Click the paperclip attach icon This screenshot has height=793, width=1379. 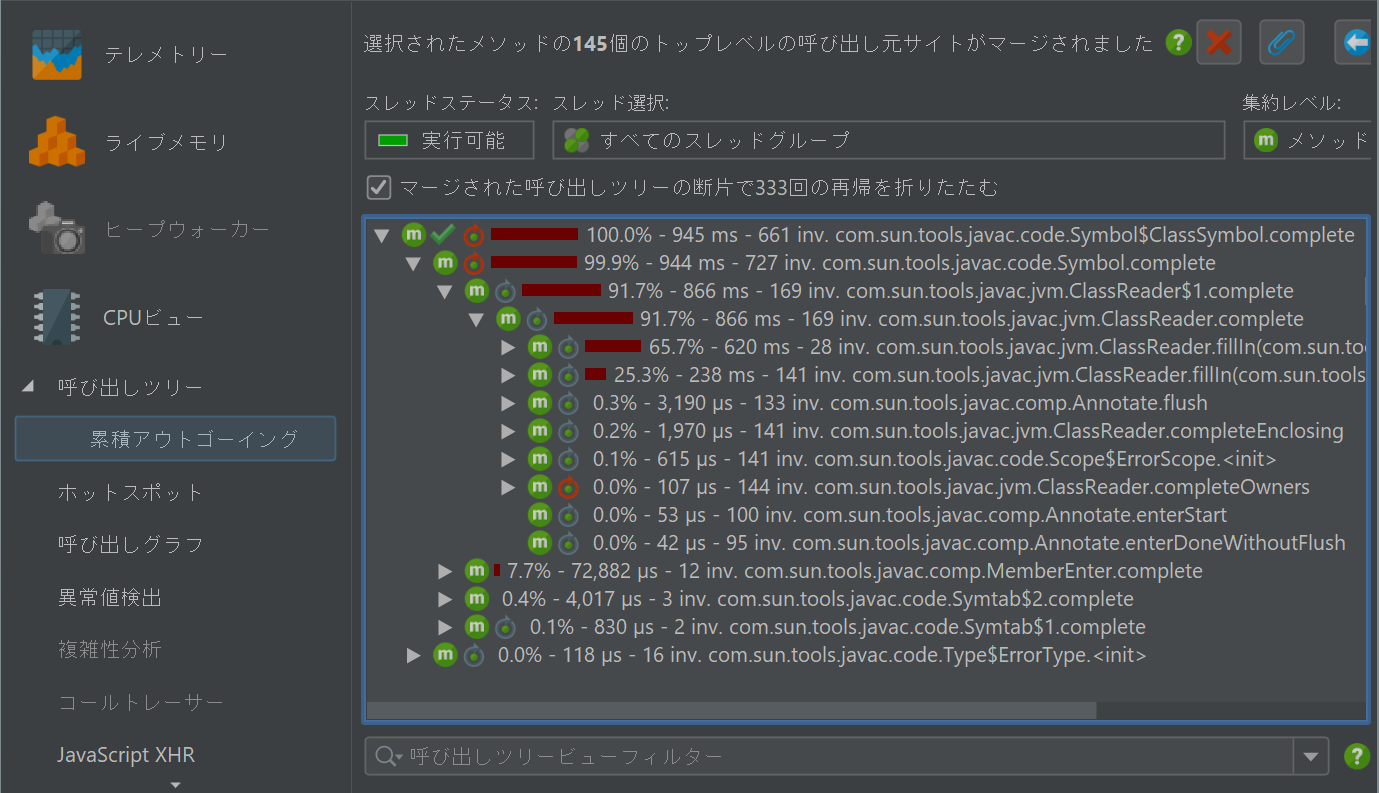(x=1281, y=42)
